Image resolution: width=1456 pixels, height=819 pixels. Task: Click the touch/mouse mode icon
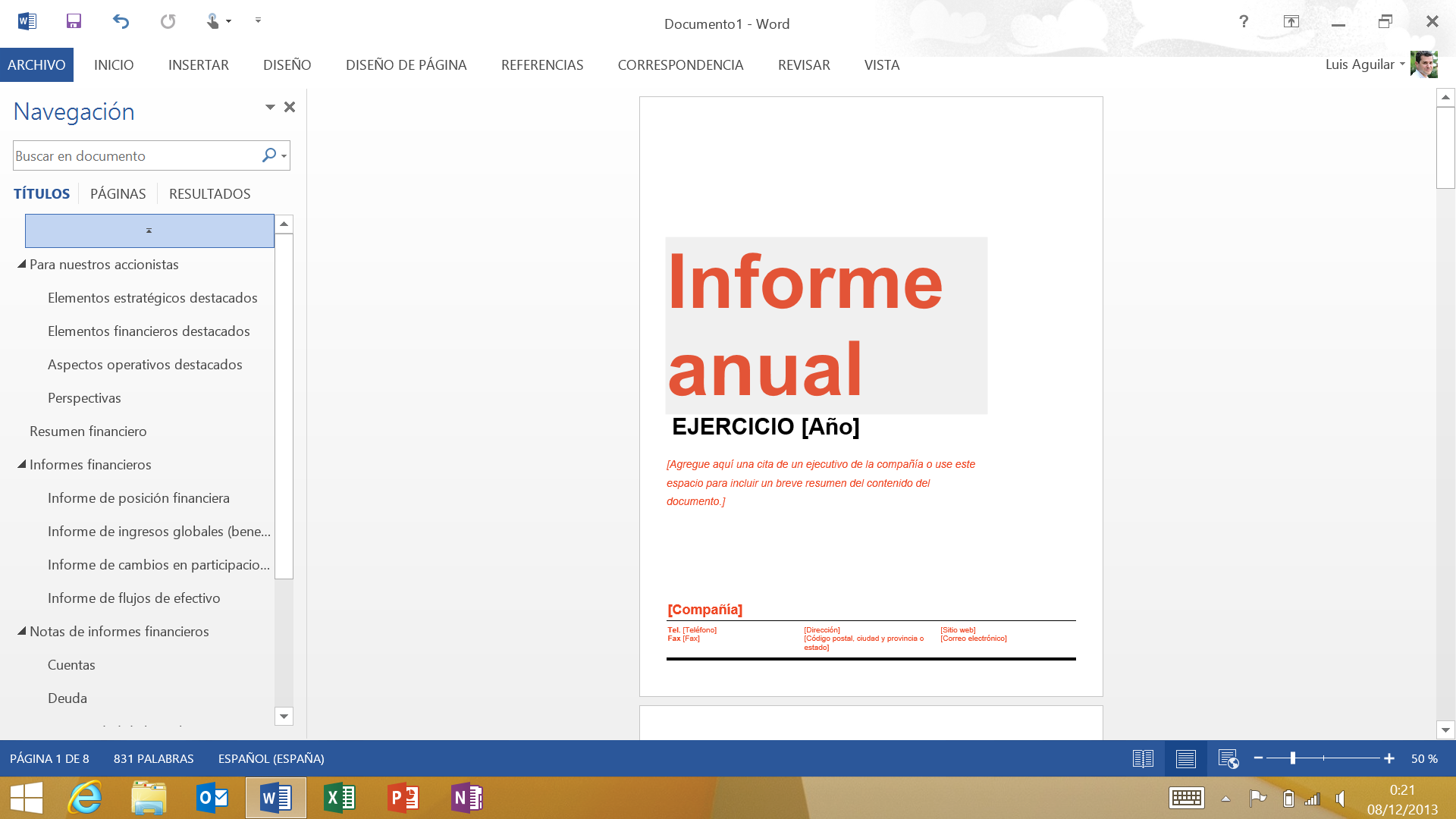click(213, 21)
